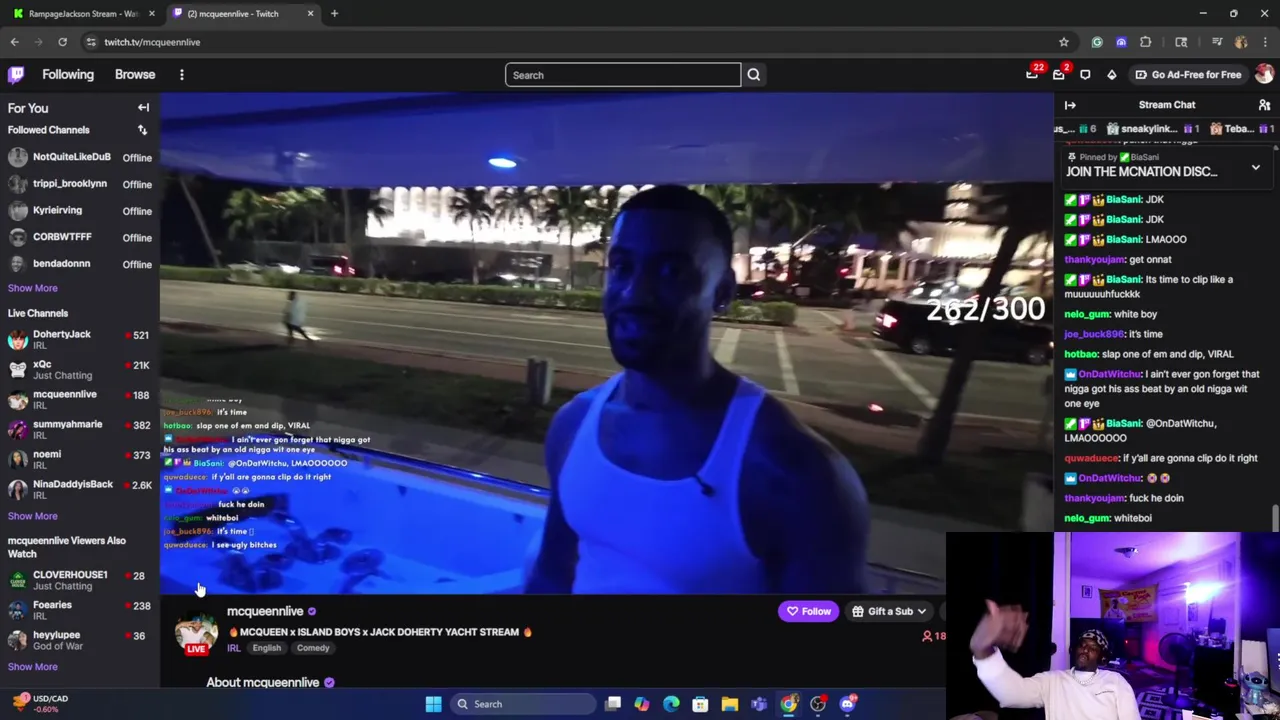Close the RampageJackson Stream tab
The width and height of the screenshot is (1280, 720).
pyautogui.click(x=152, y=13)
